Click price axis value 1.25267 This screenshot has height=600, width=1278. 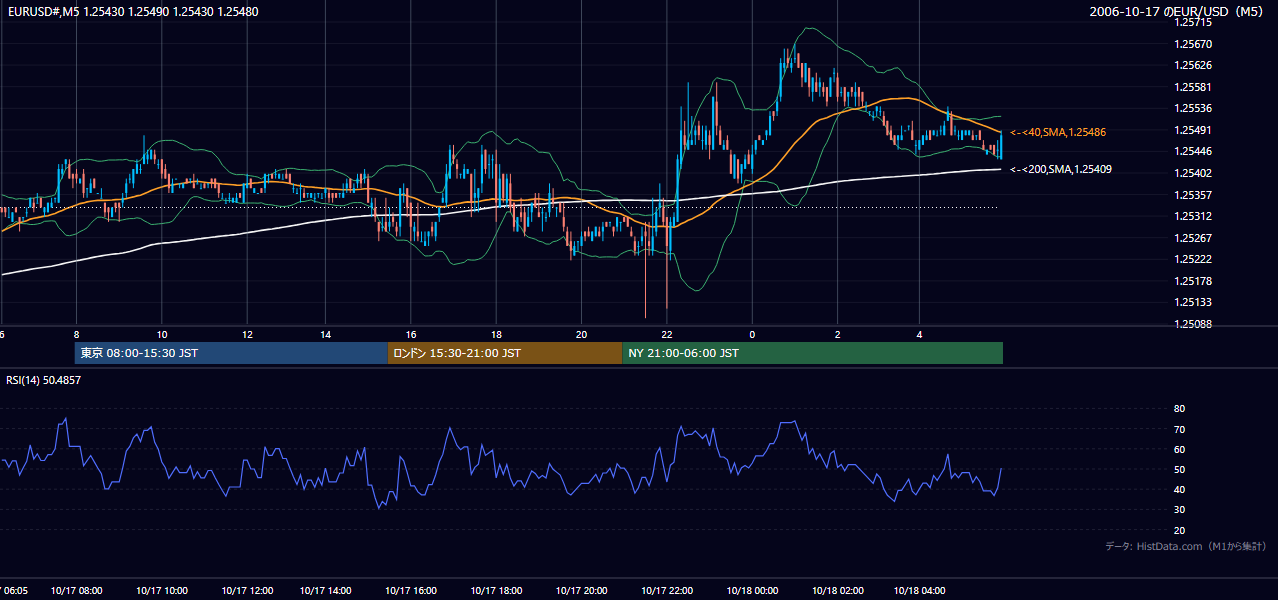pos(1193,238)
